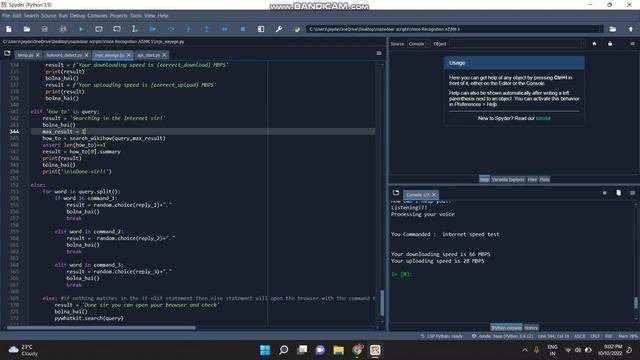The width and height of the screenshot is (640, 360).
Task: Open the Consoles menu
Action: coord(97,16)
